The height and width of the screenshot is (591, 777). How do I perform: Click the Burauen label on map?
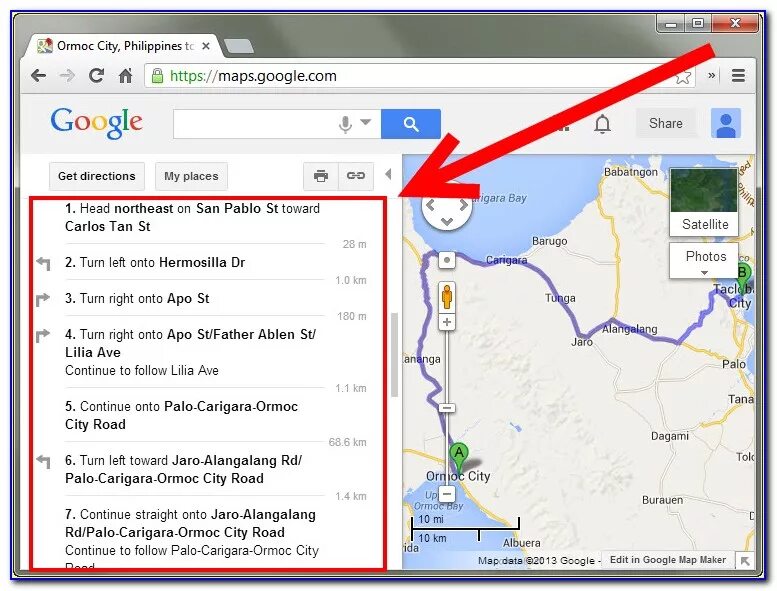tap(662, 500)
